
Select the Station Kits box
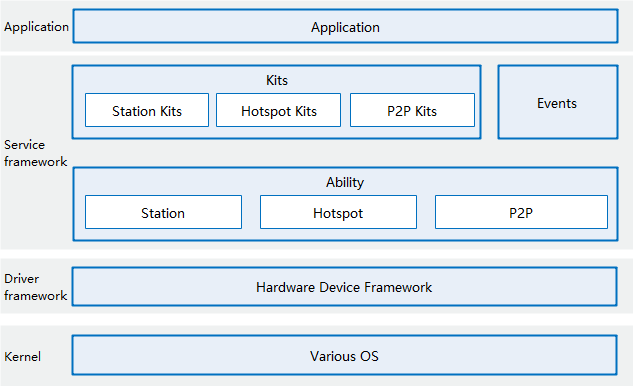click(x=147, y=110)
